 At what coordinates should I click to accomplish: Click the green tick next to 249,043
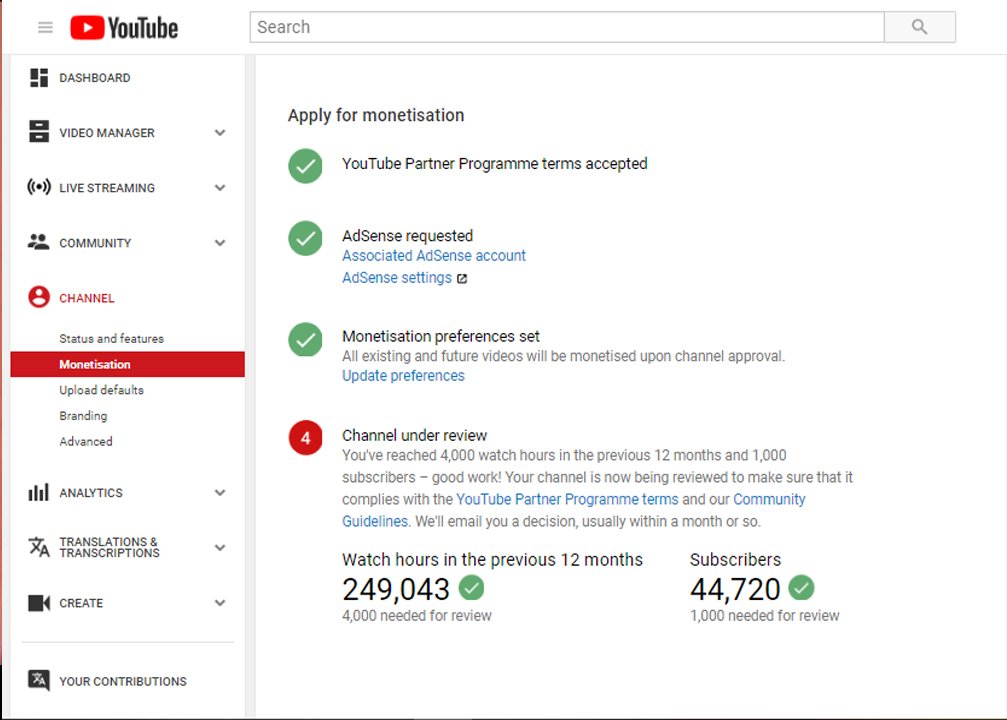click(x=471, y=588)
